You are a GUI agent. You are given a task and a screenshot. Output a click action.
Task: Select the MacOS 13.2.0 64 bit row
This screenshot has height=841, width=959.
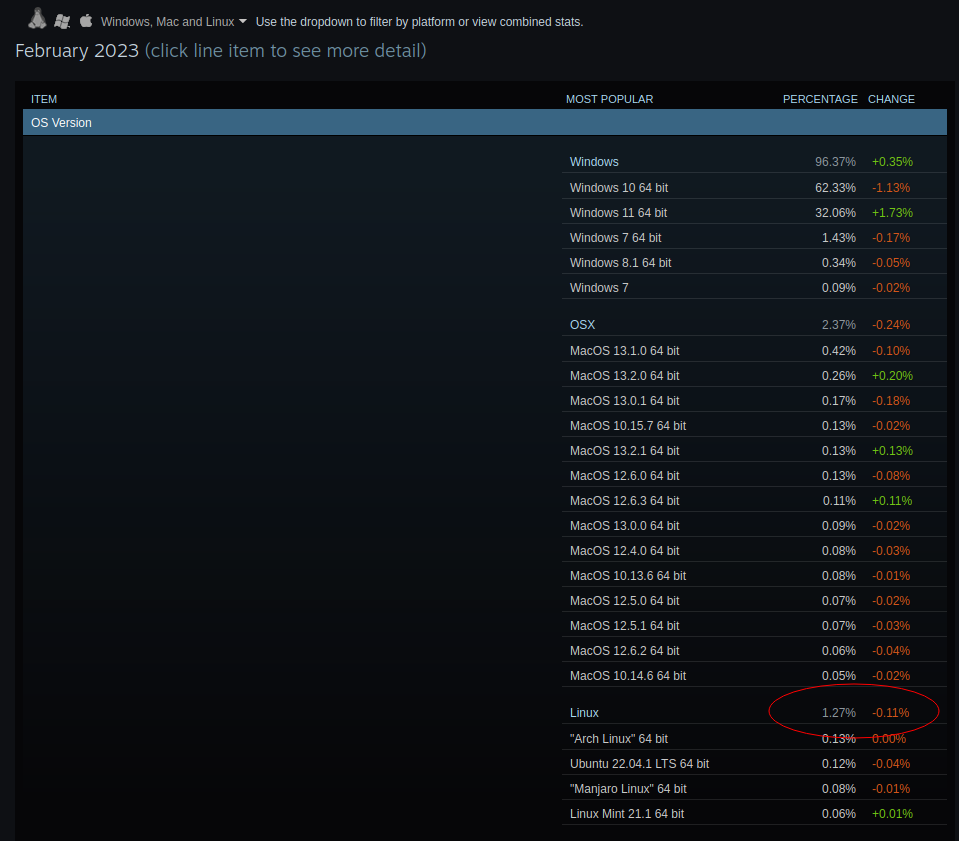754,376
